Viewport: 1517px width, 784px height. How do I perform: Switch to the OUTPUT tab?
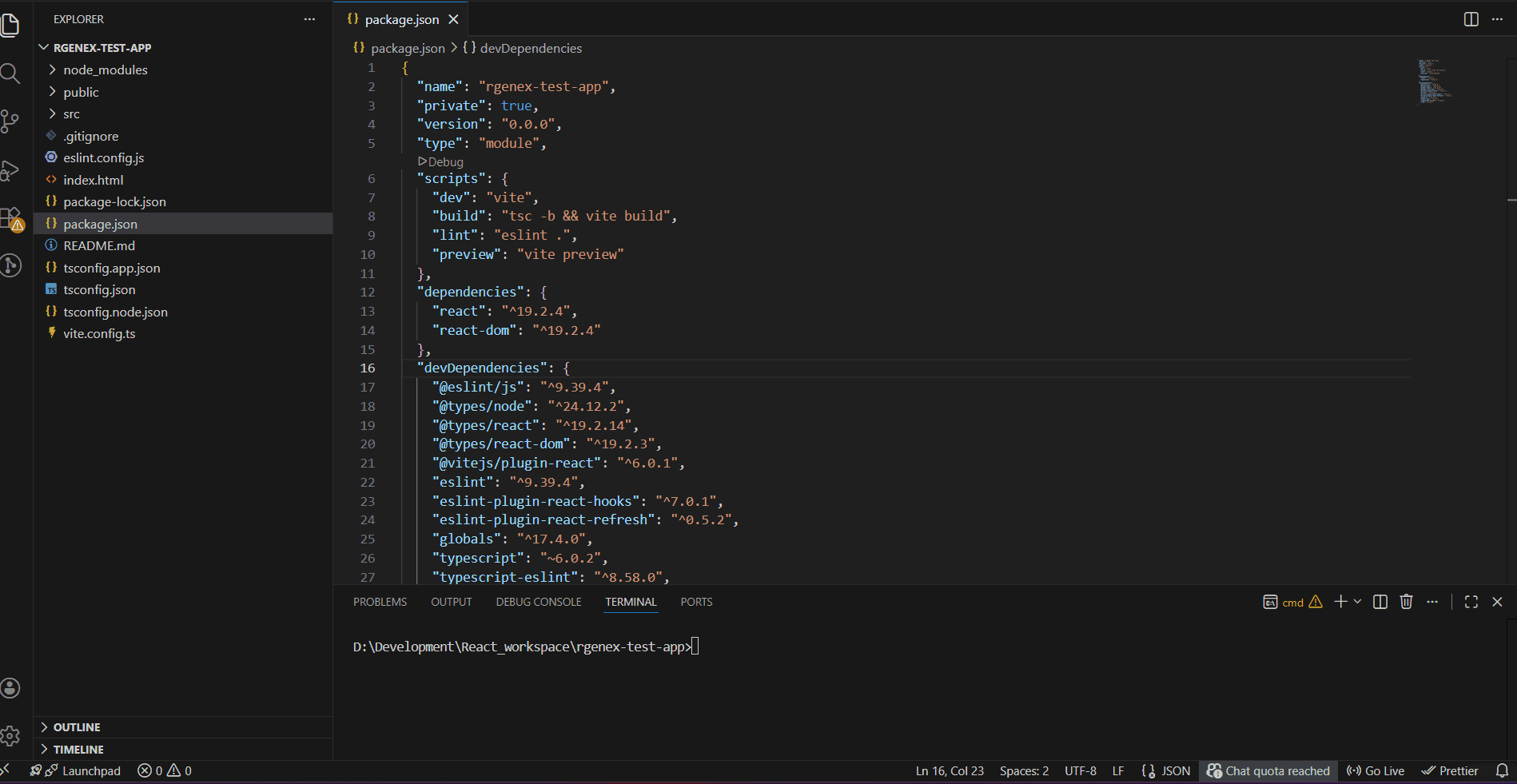coord(452,602)
